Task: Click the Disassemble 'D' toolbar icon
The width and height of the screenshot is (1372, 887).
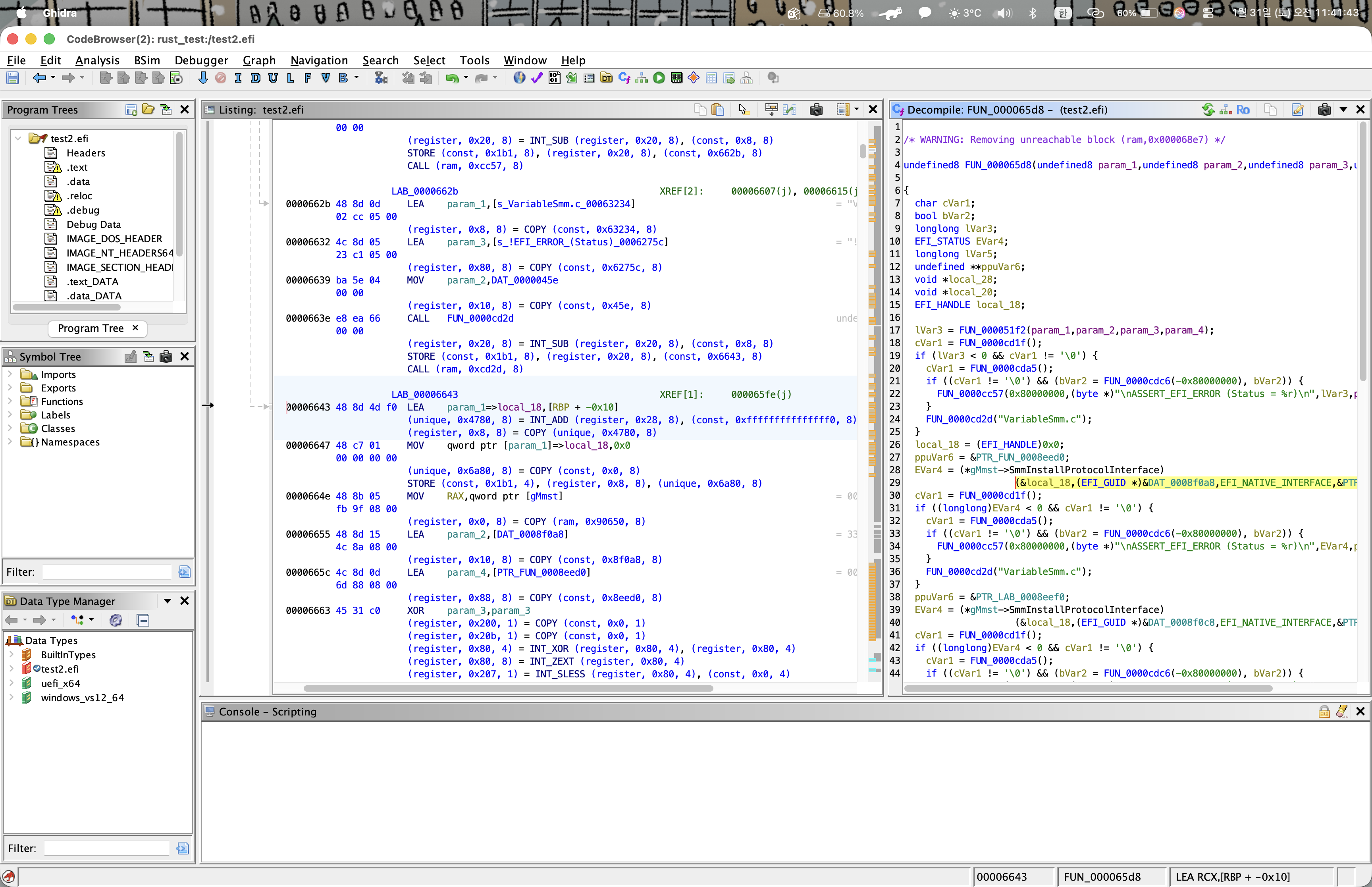Action: (x=255, y=78)
